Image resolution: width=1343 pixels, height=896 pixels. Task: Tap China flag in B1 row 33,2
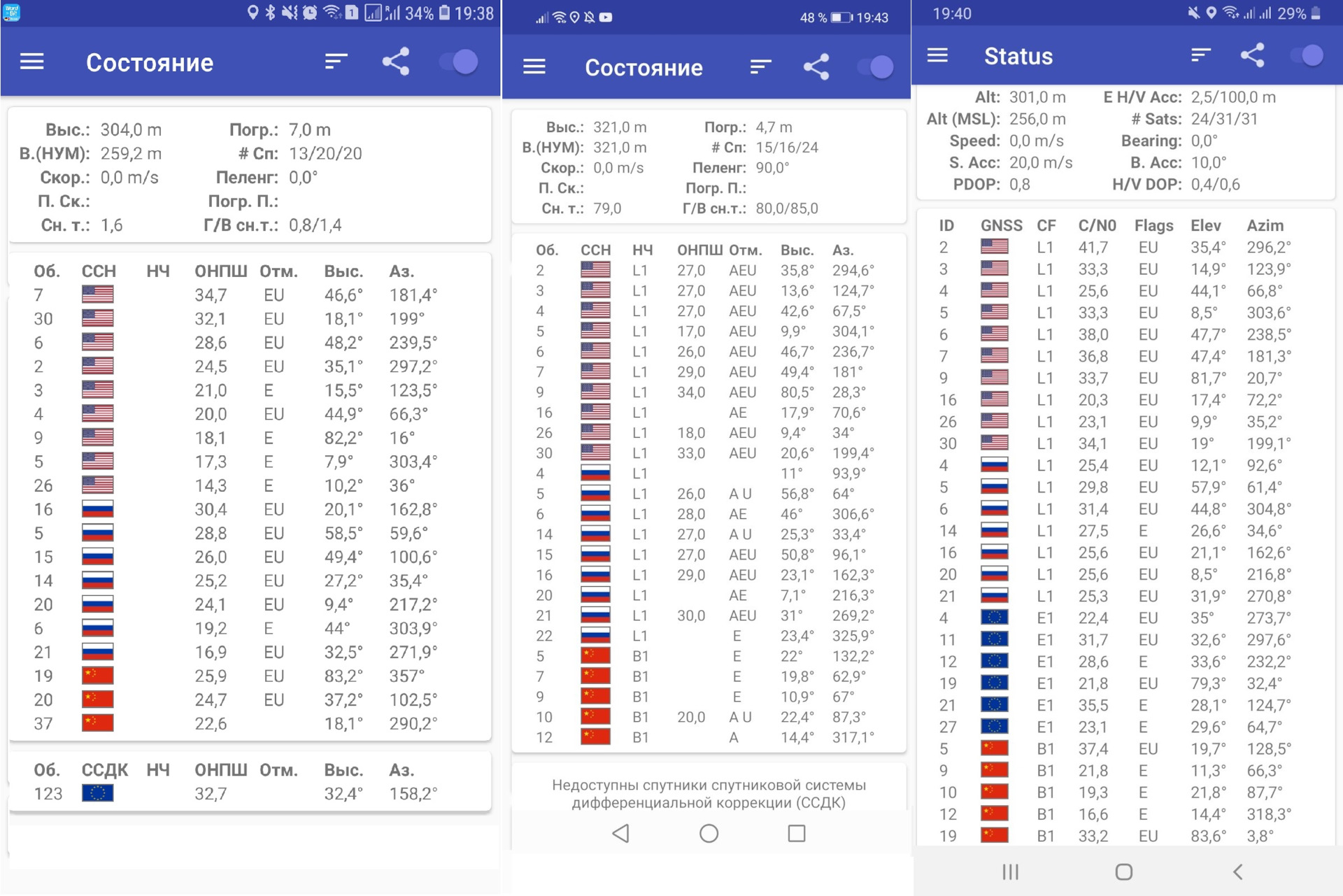point(994,835)
